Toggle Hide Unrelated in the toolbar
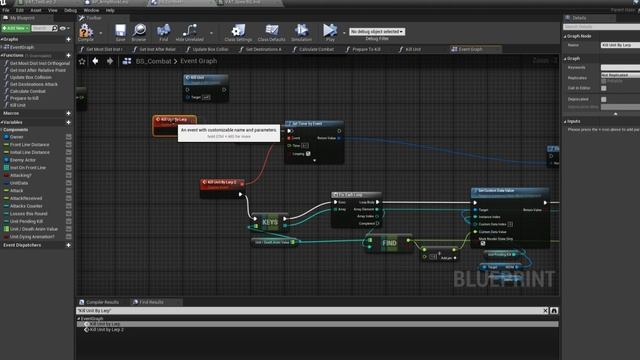This screenshot has width=640, height=360. coord(190,32)
